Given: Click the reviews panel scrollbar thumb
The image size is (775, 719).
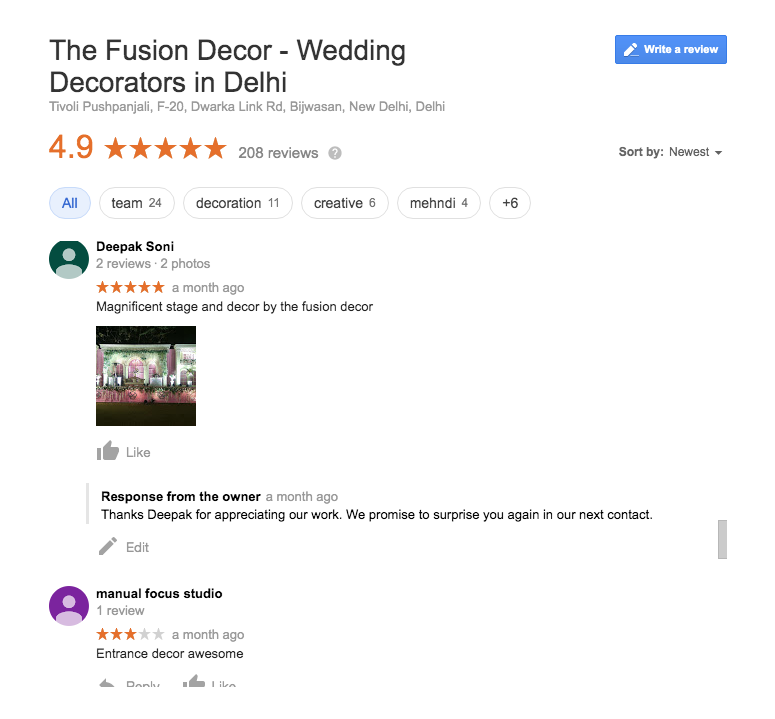Looking at the screenshot, I should pyautogui.click(x=722, y=539).
